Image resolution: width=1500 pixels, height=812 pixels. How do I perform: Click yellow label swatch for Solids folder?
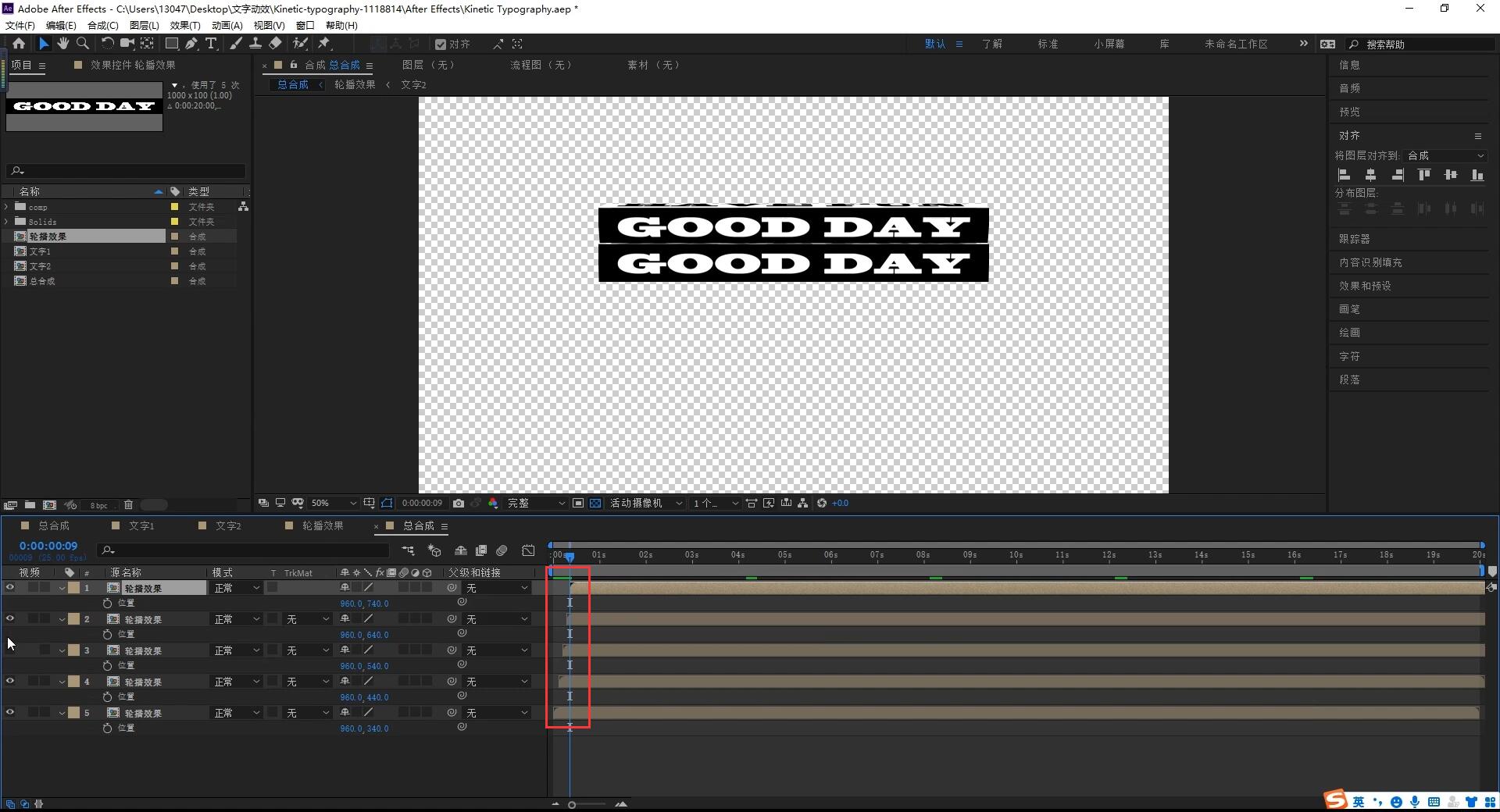point(174,222)
